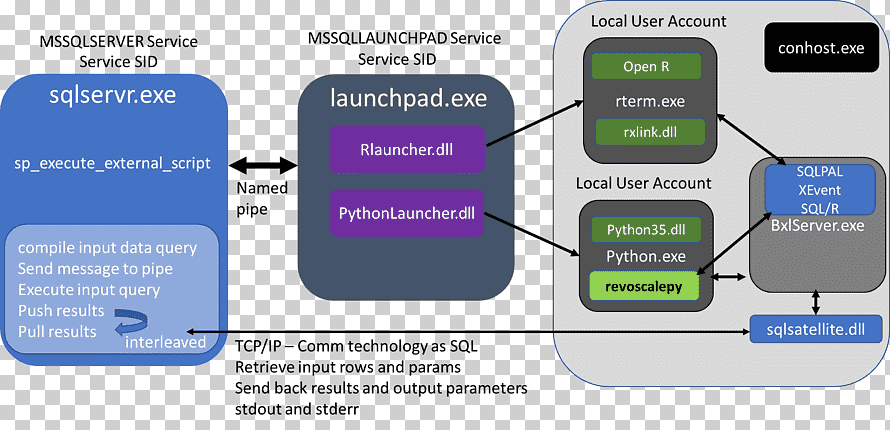Click the Python.exe label

pos(645,256)
